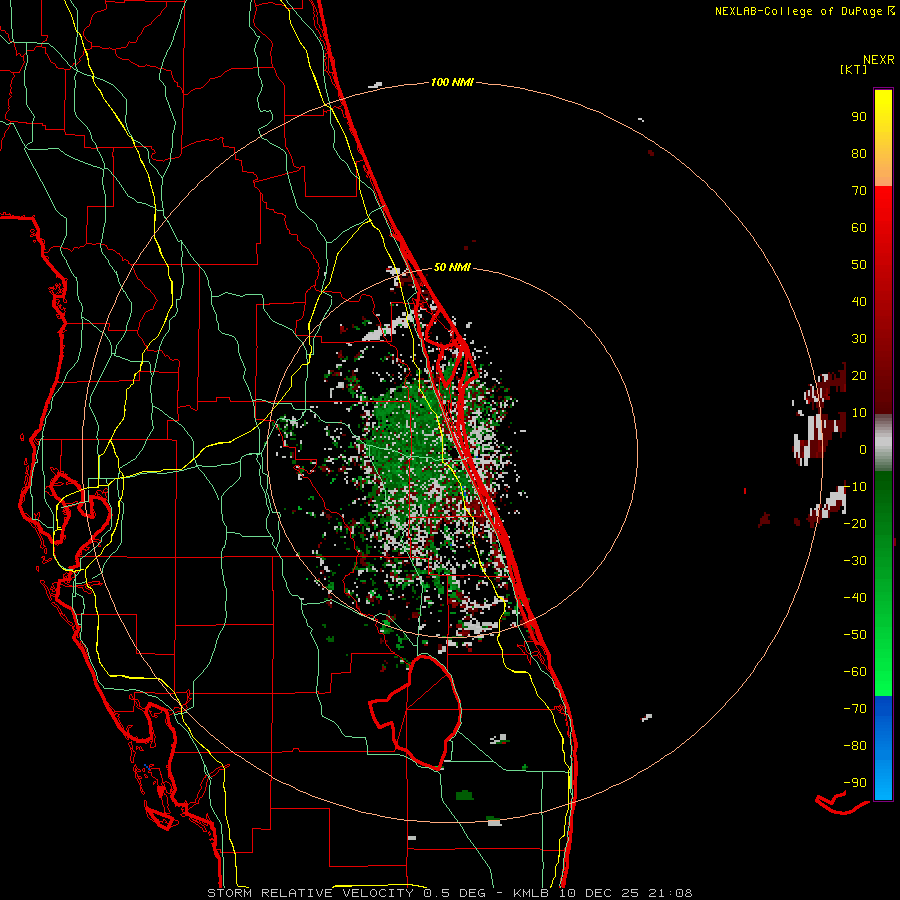
Task: Click the Lake Okeechobee outline on map
Action: point(415,712)
